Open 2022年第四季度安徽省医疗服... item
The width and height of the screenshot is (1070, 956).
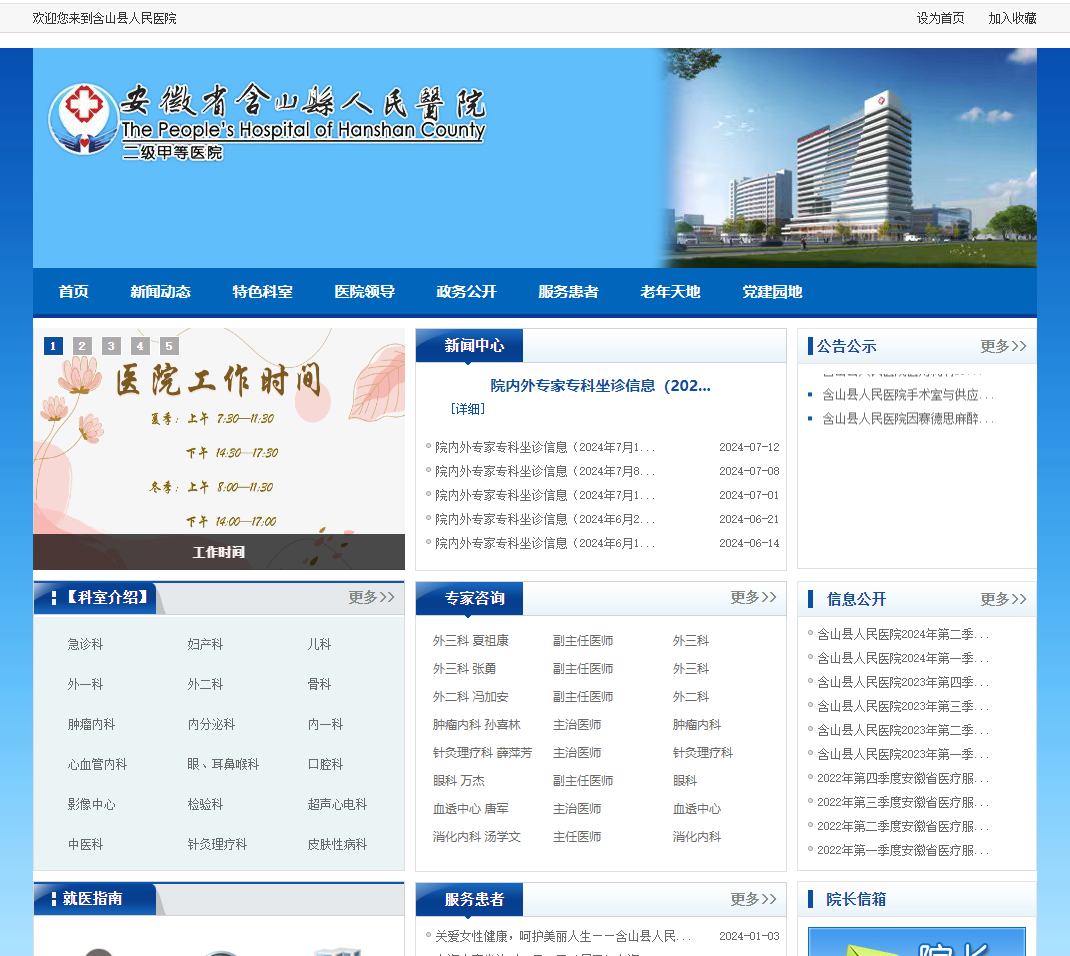tap(903, 779)
